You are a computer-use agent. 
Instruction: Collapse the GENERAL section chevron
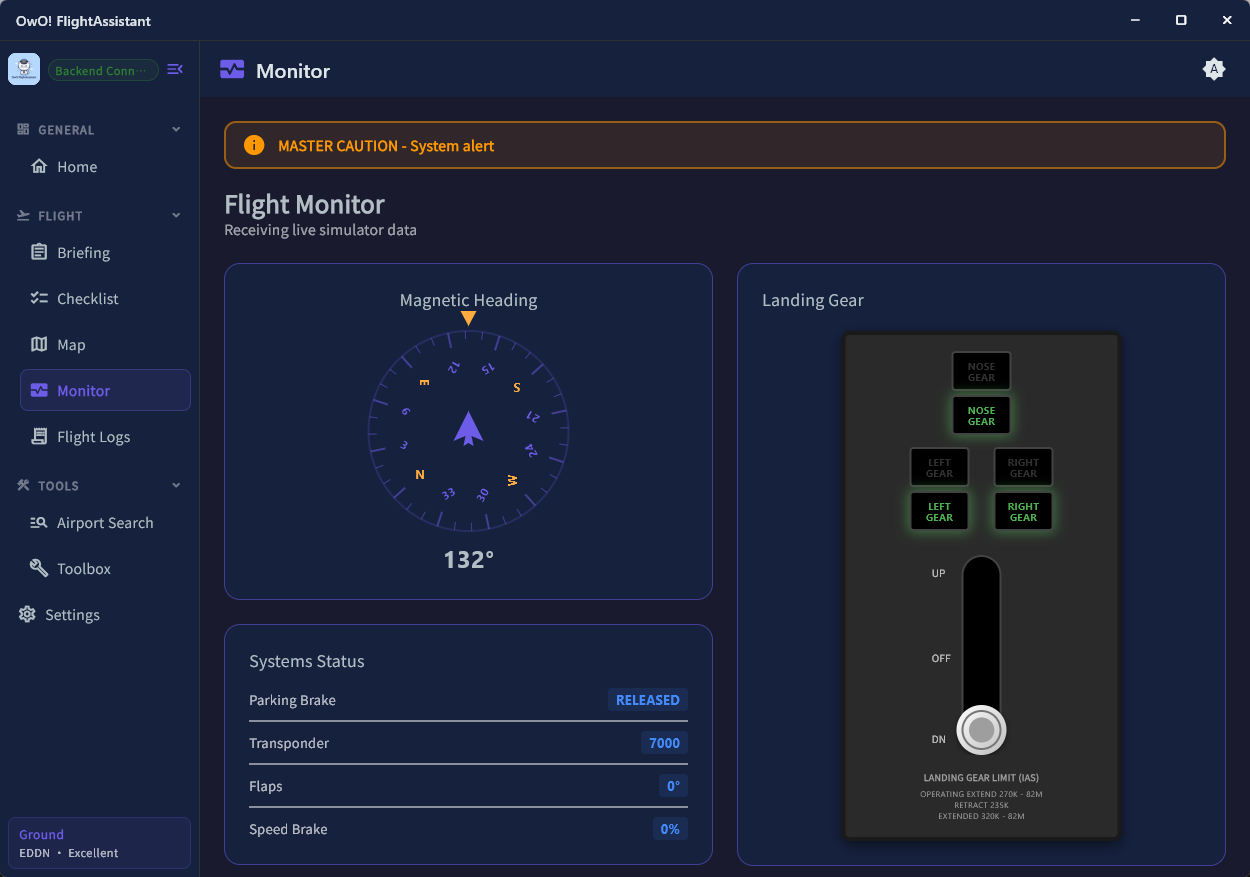tap(176, 130)
